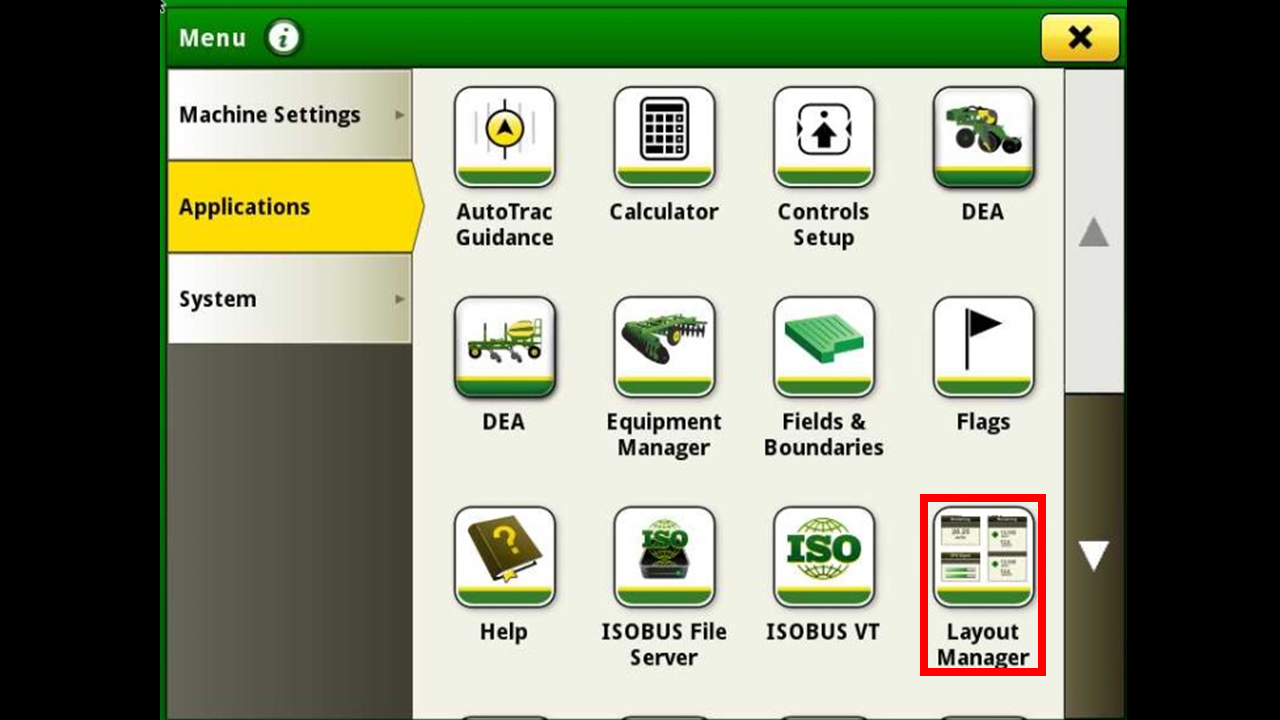Select the DEA icon beside Equipment Manager
Screen dimensions: 1280x720
click(504, 347)
